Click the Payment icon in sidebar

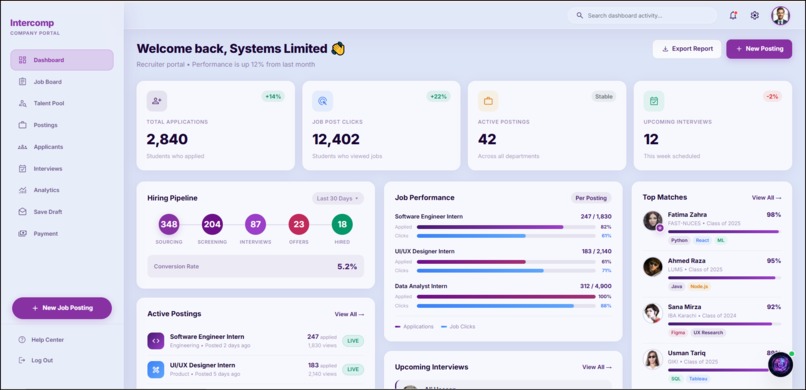pyautogui.click(x=22, y=233)
